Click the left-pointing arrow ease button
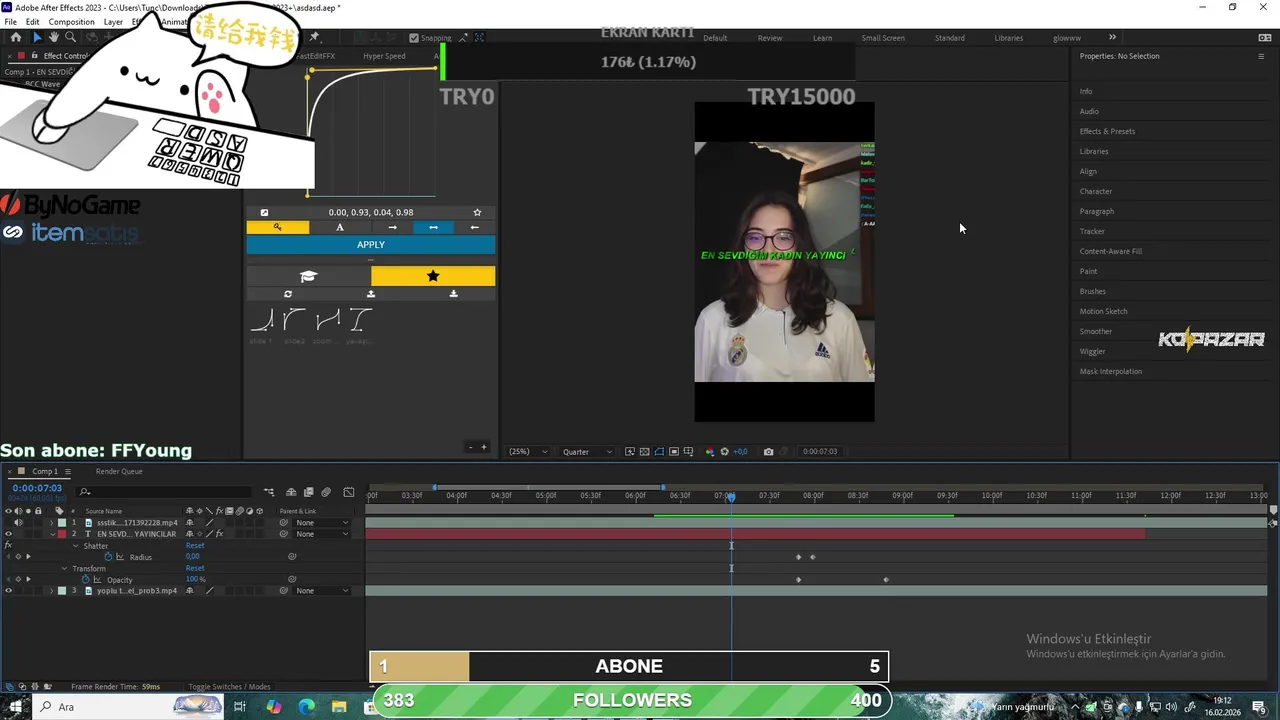The height and width of the screenshot is (720, 1280). tap(475, 227)
